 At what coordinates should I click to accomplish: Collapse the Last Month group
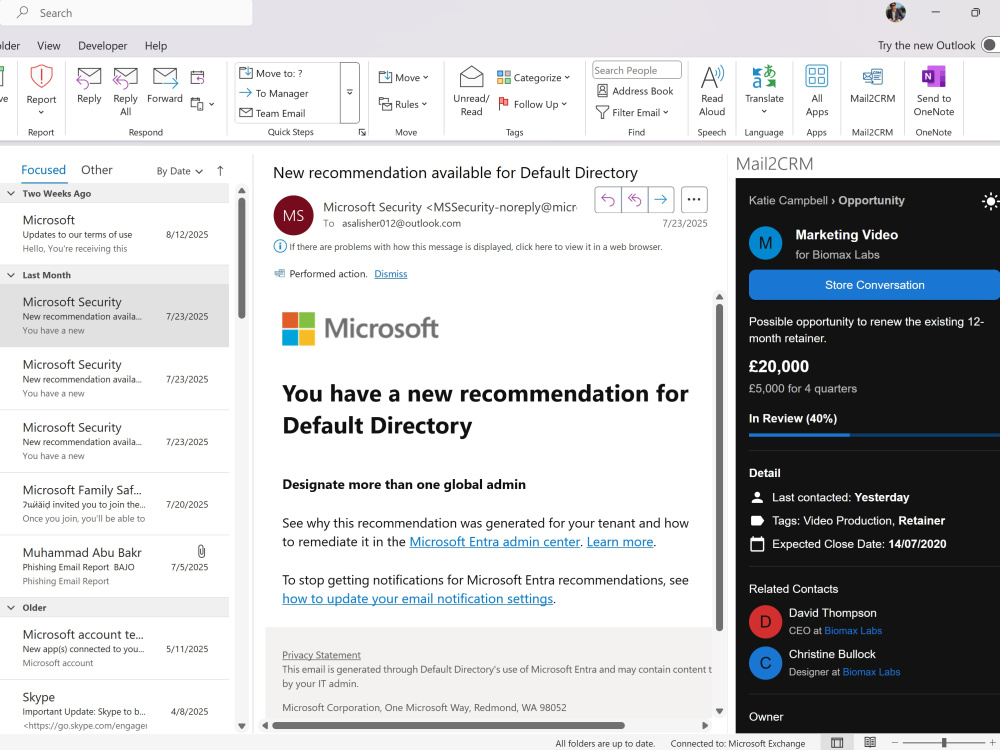11,275
